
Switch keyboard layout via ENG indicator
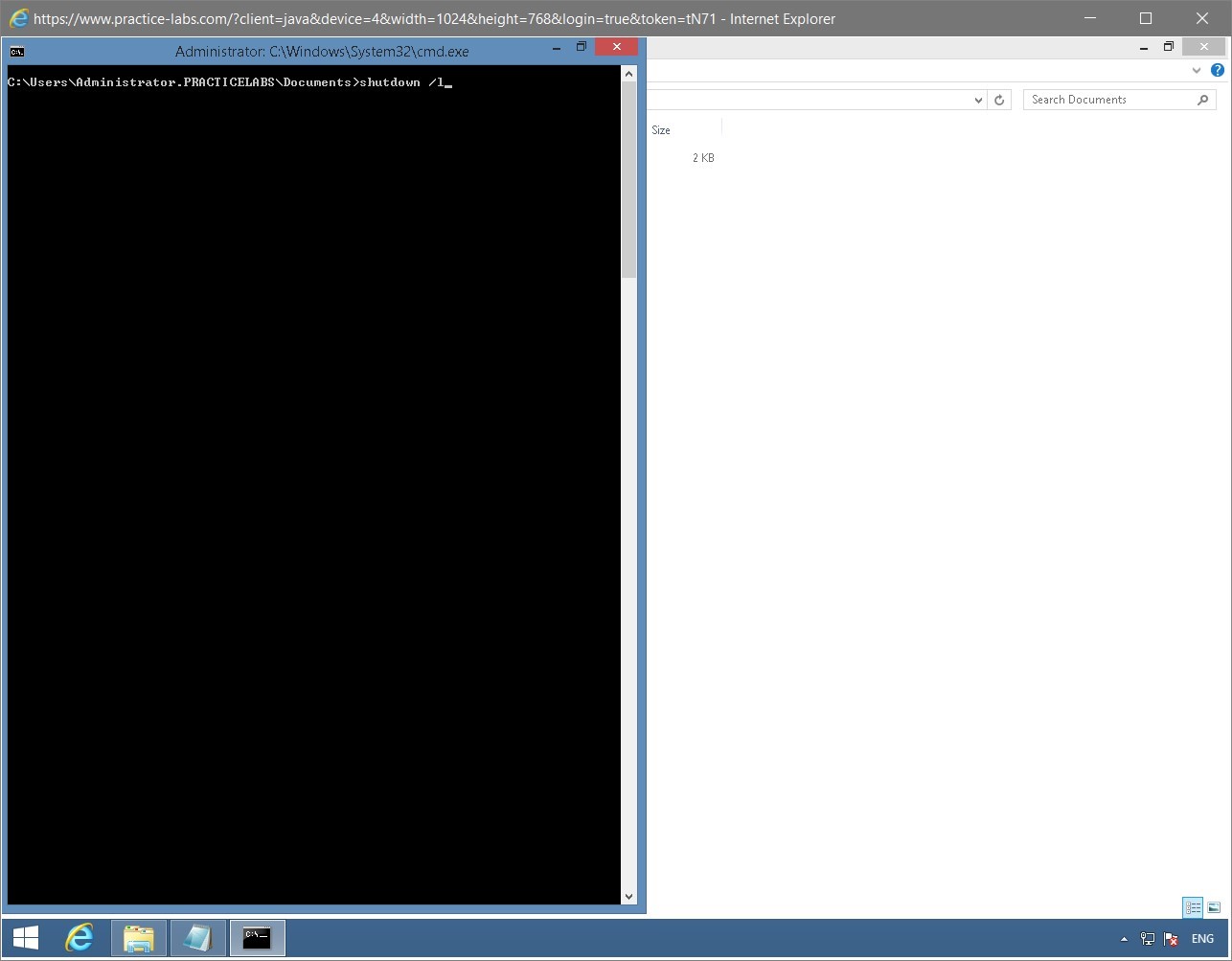[x=1202, y=938]
